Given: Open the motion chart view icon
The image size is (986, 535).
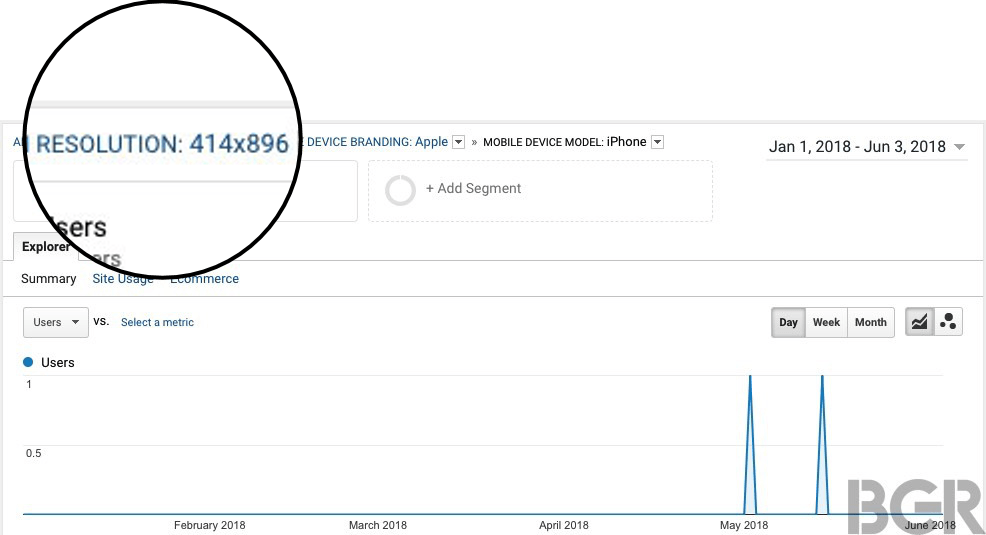Looking at the screenshot, I should 948,322.
